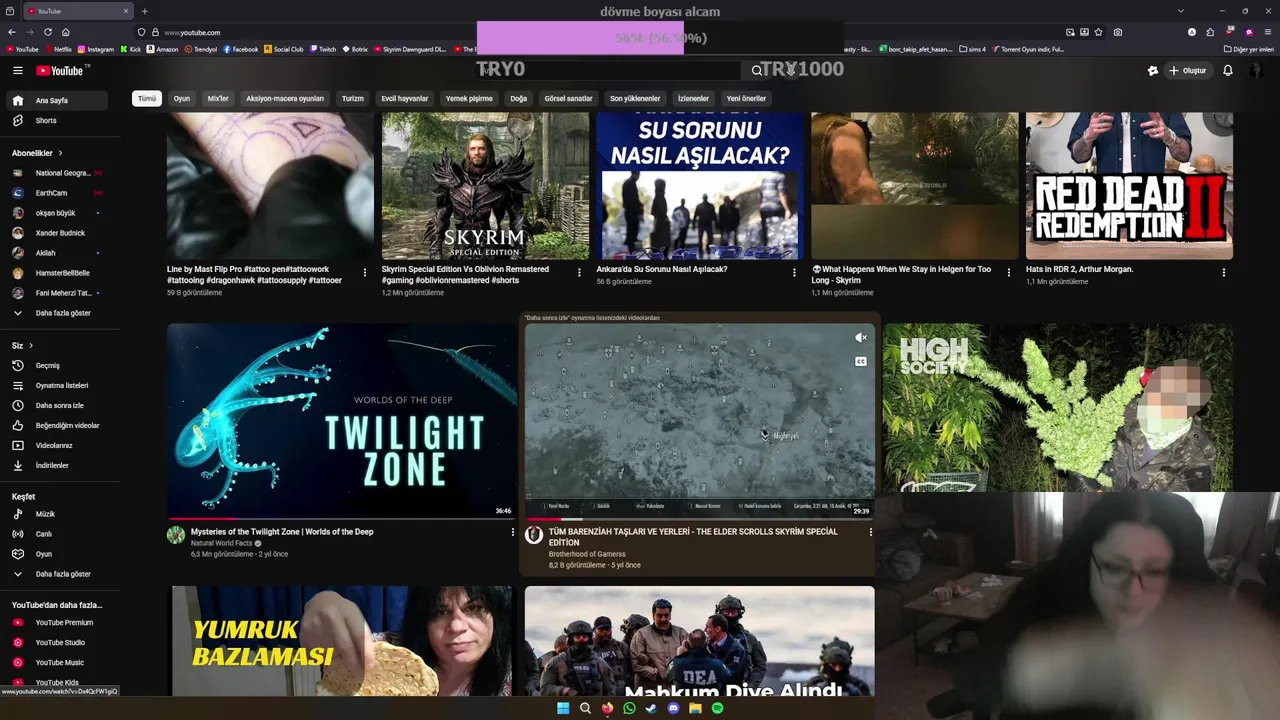Open Geçmiş history page

tap(56, 366)
